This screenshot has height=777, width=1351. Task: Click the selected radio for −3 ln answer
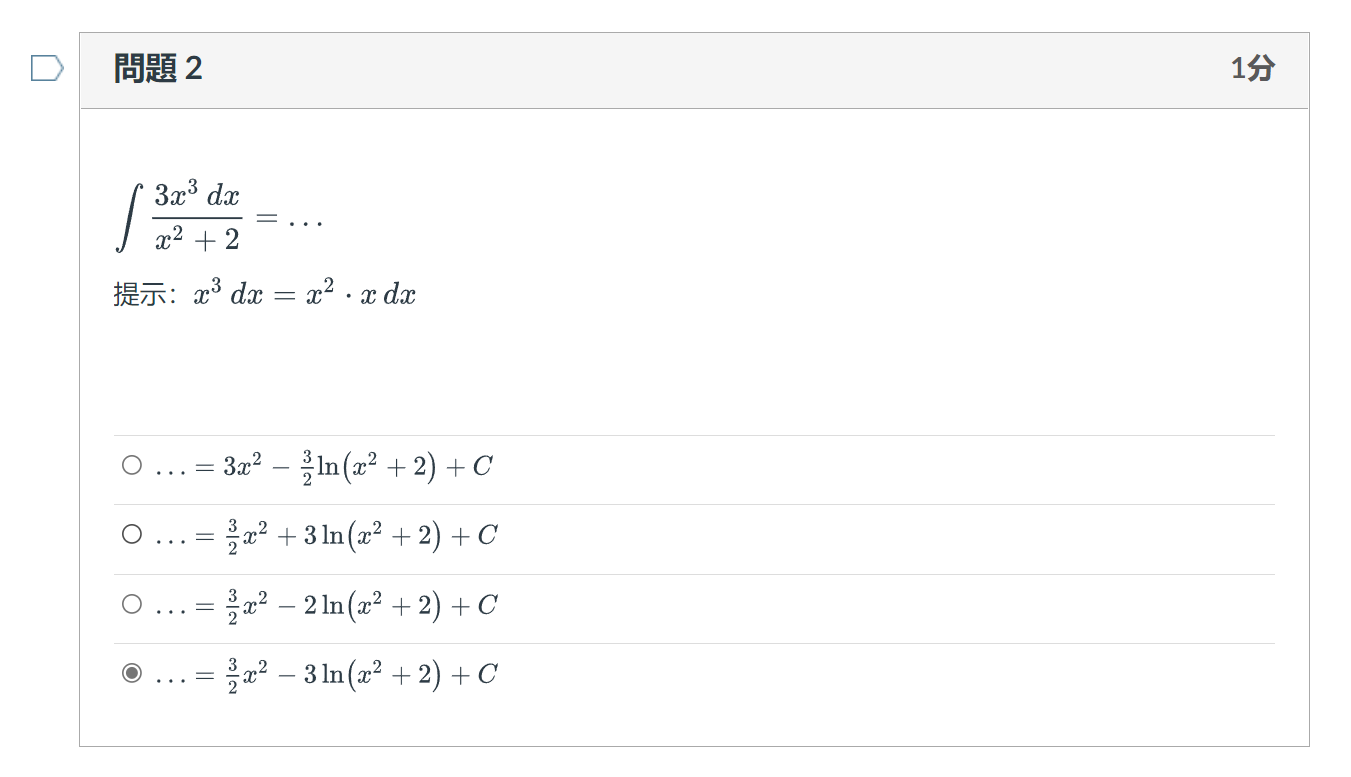pyautogui.click(x=132, y=673)
